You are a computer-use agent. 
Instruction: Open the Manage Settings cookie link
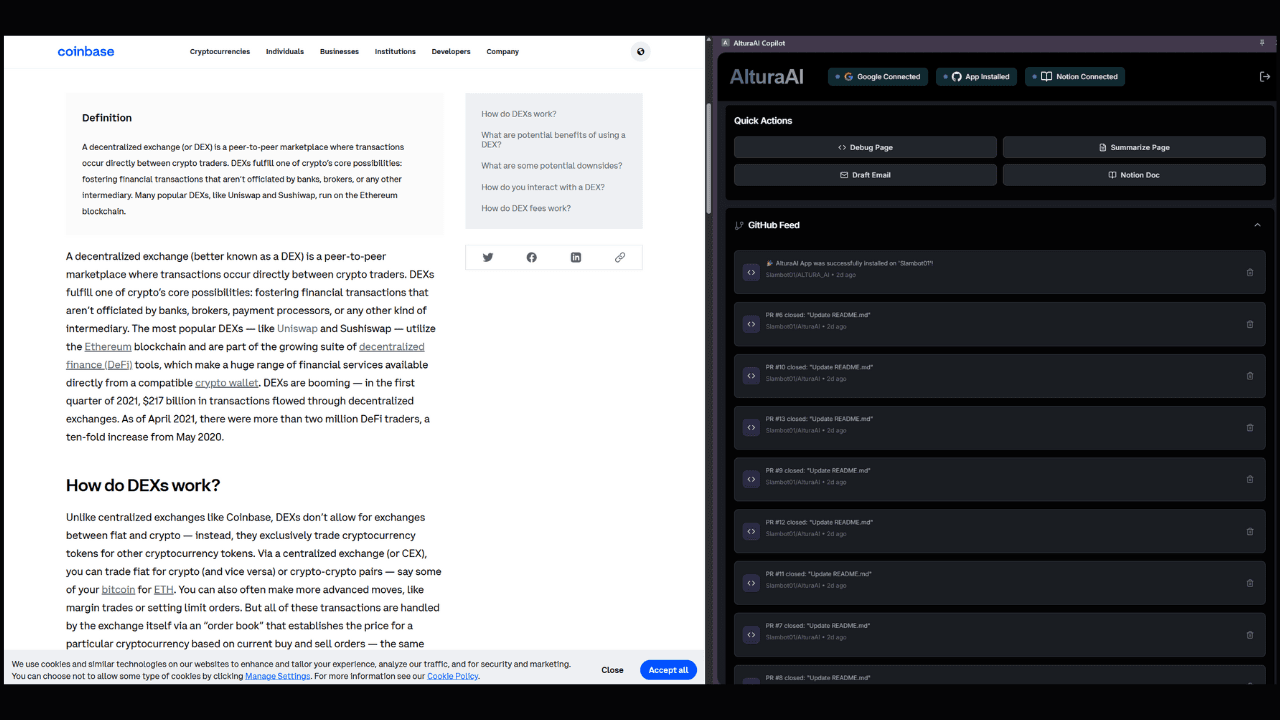click(x=278, y=676)
